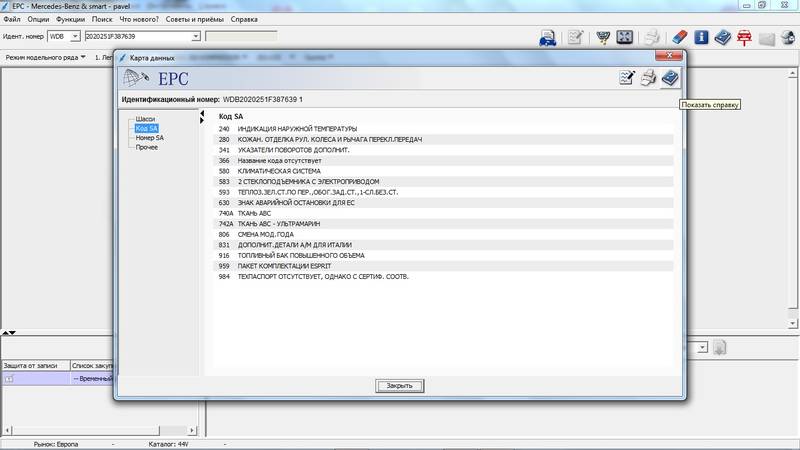Viewport: 800px width, 450px height.
Task: Click the main window vertical scrollbar down arrow
Action: point(792,323)
